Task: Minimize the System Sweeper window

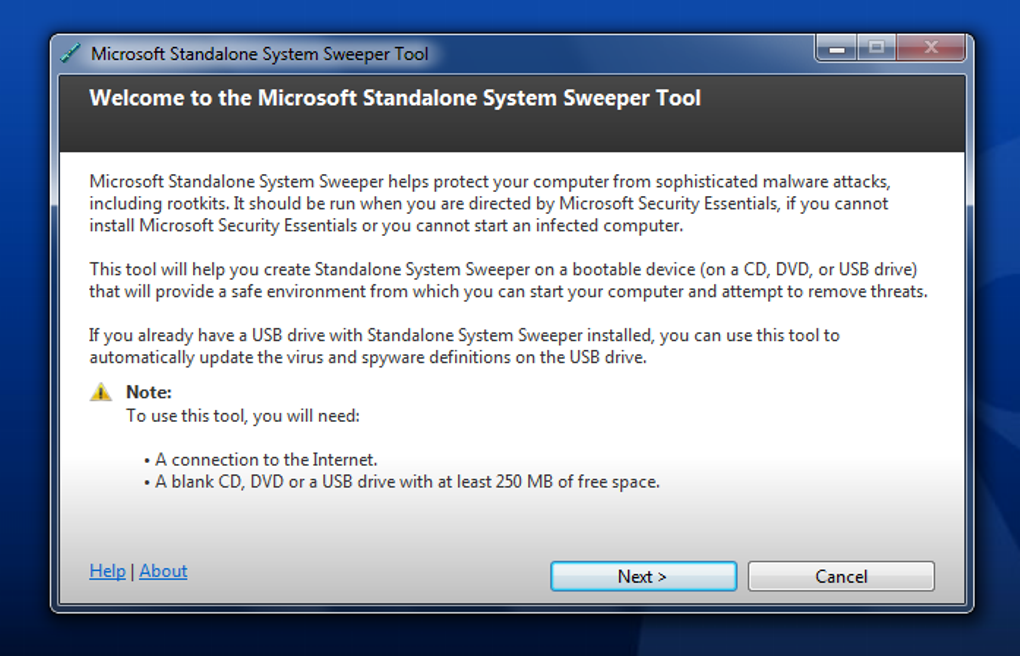Action: tap(836, 48)
